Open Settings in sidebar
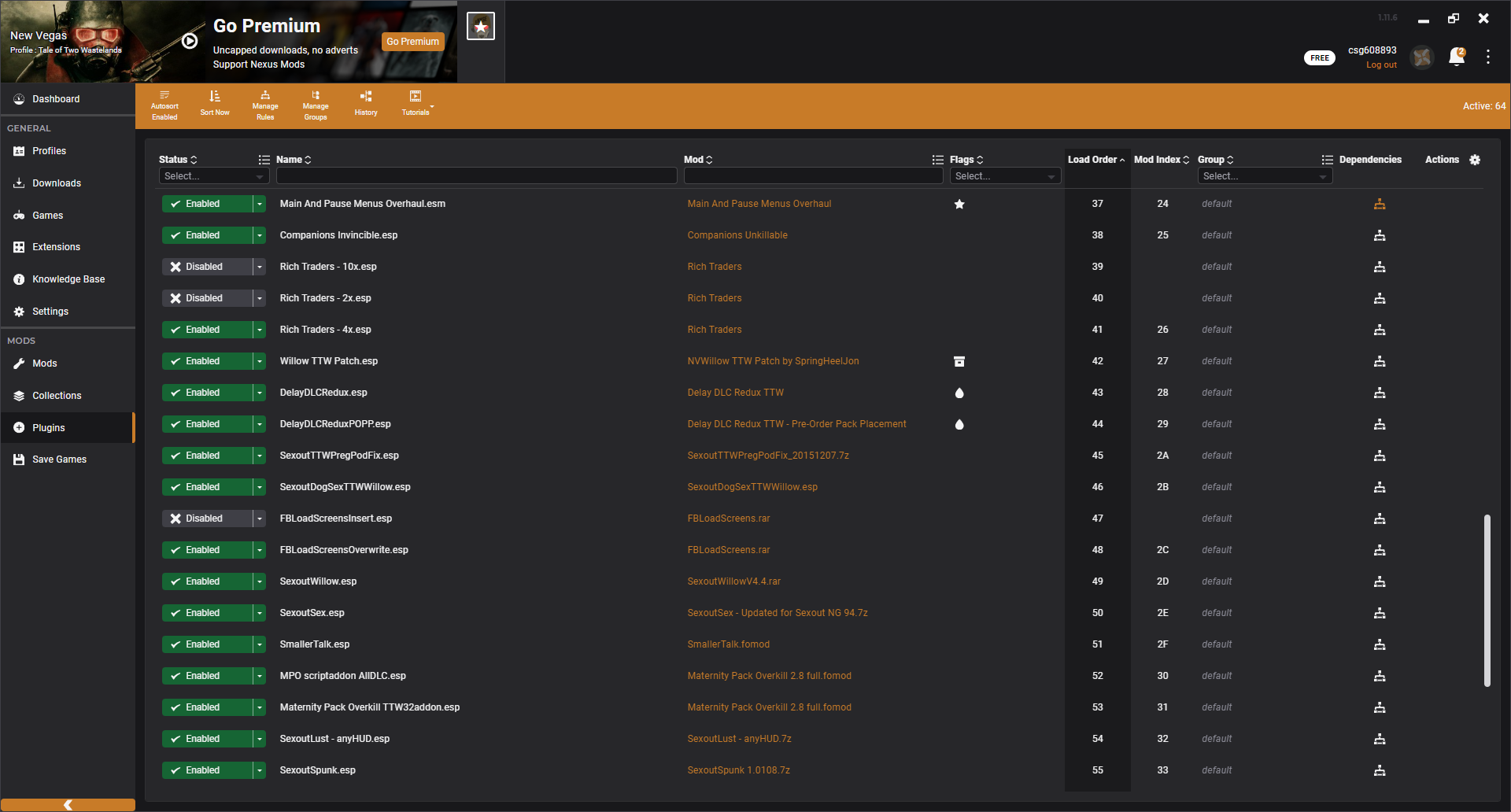This screenshot has height=812, width=1511. (68, 312)
